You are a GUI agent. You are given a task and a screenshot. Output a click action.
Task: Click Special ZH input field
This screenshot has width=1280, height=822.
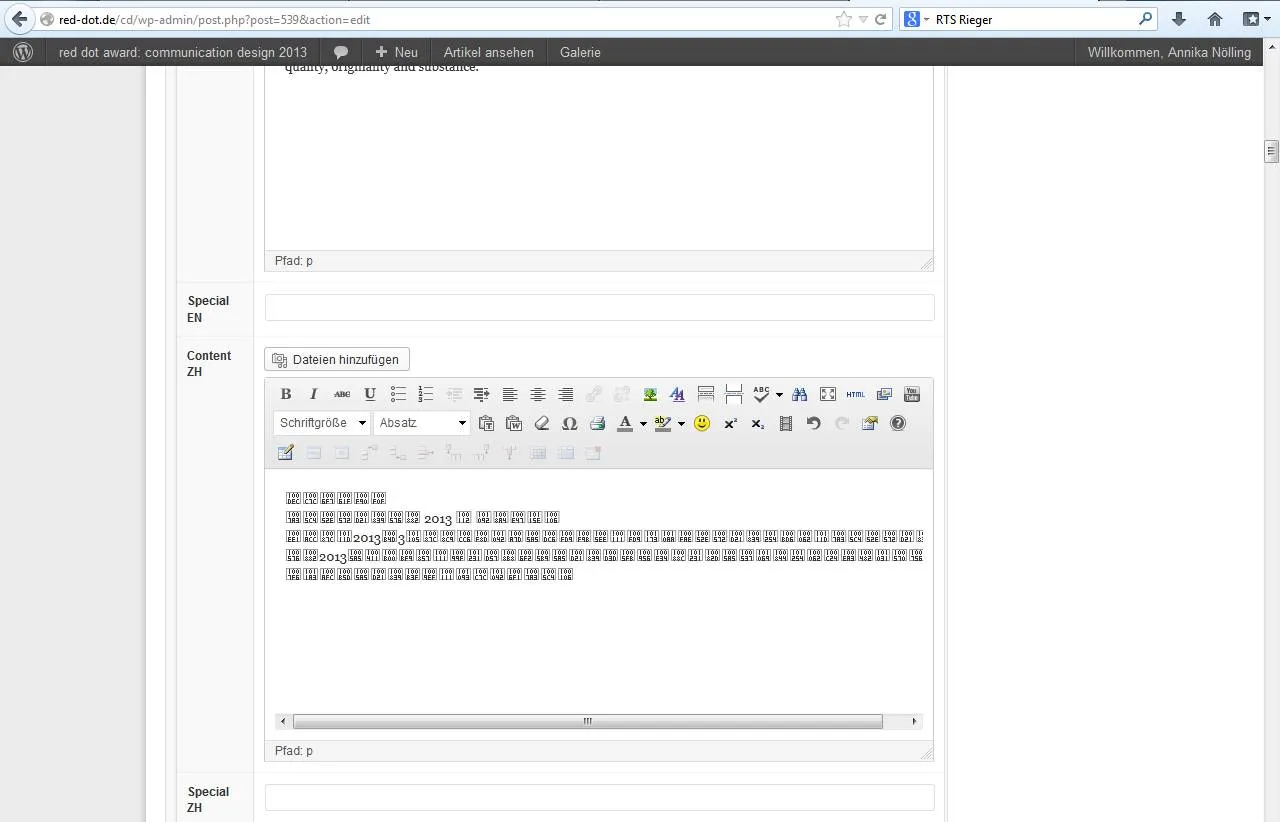point(600,797)
